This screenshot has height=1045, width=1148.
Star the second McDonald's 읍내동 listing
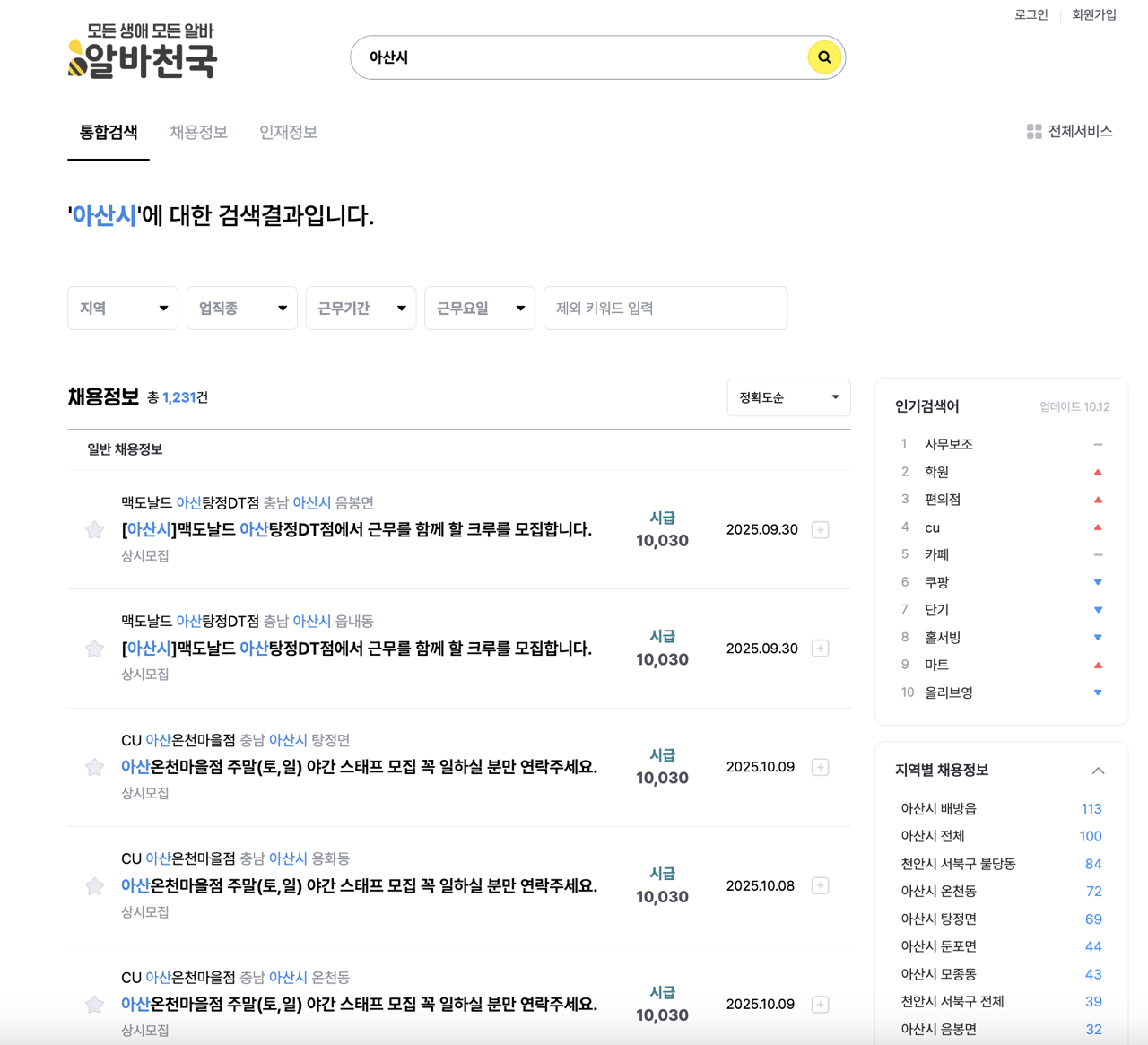[x=94, y=649]
